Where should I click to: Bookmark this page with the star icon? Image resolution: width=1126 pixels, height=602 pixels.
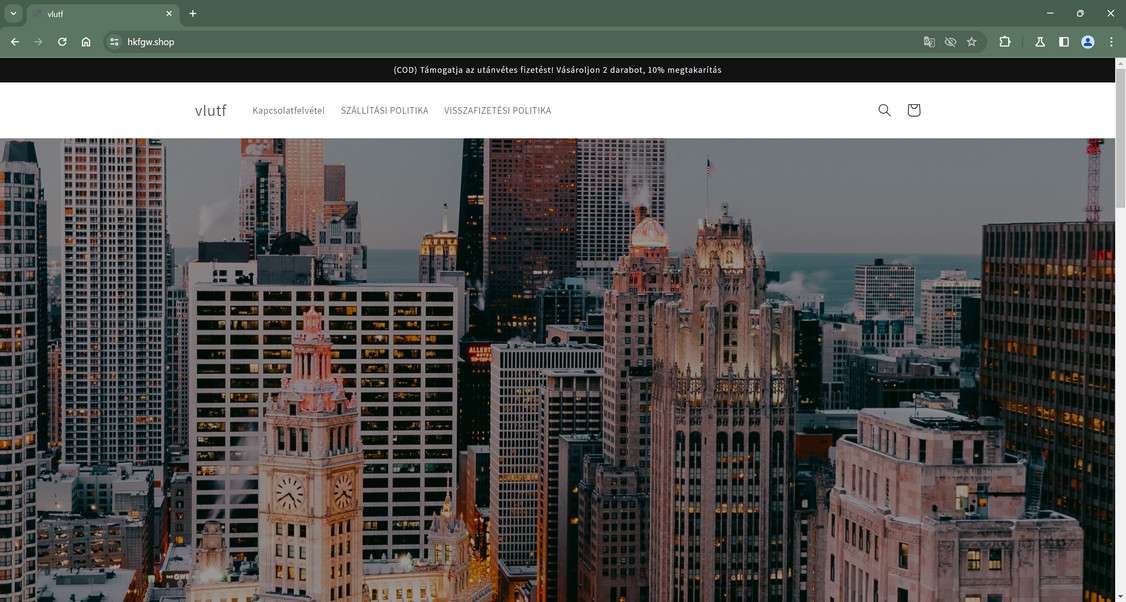pyautogui.click(x=972, y=42)
